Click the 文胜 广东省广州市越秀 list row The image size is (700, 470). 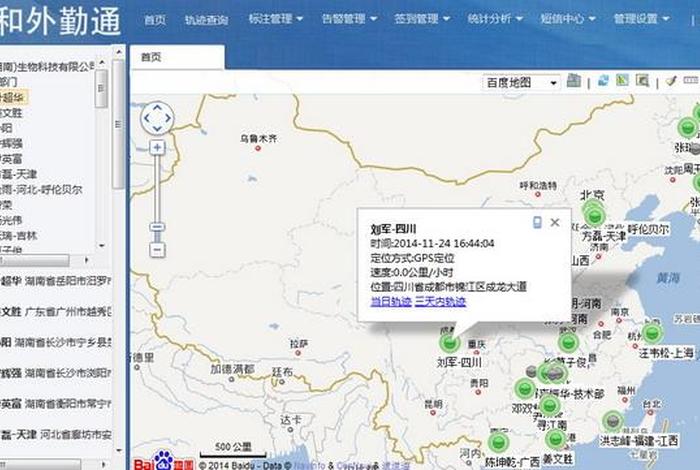(x=56, y=312)
